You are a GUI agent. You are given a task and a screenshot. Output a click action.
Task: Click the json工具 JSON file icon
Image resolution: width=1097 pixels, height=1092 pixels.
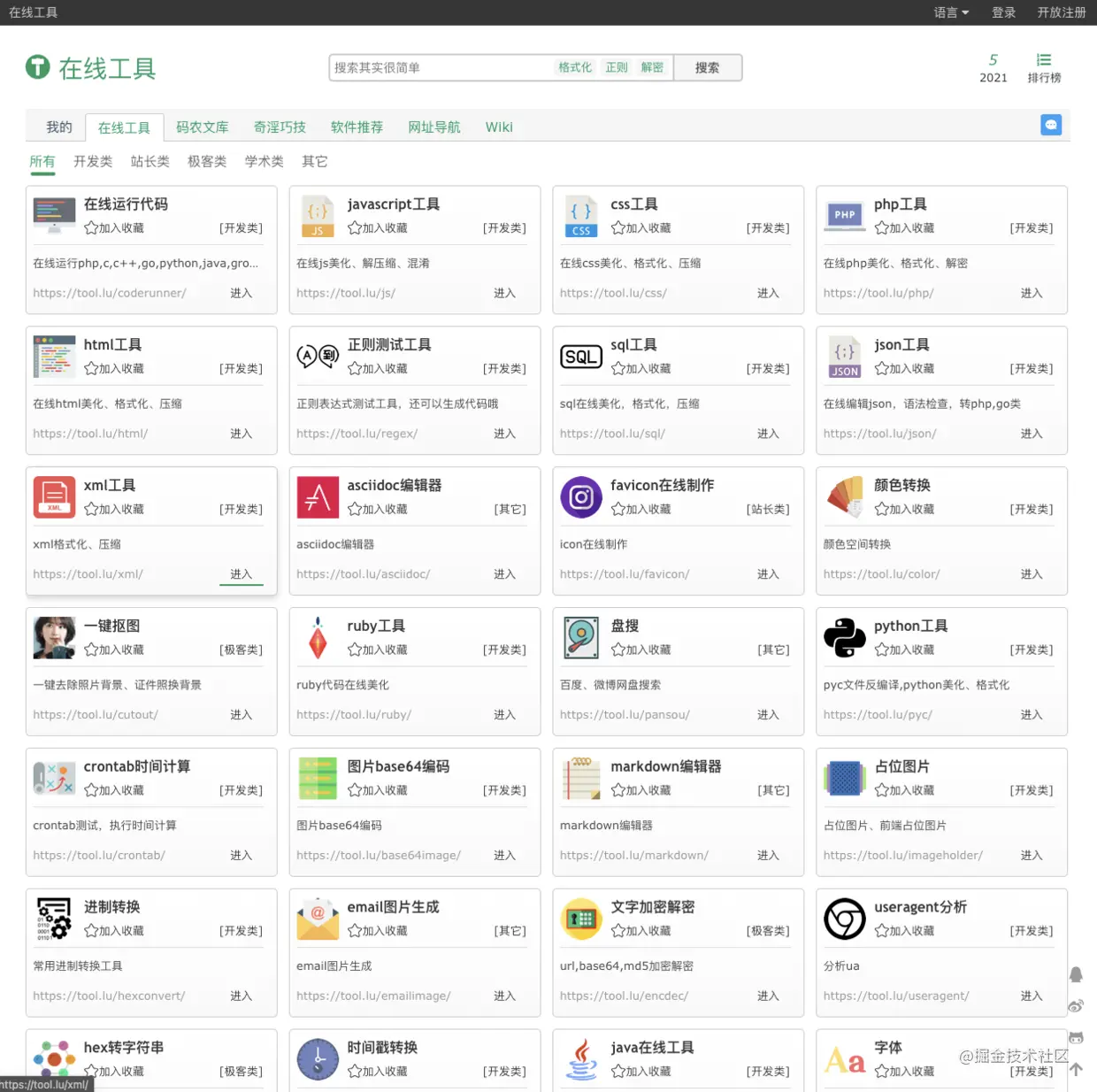point(845,357)
